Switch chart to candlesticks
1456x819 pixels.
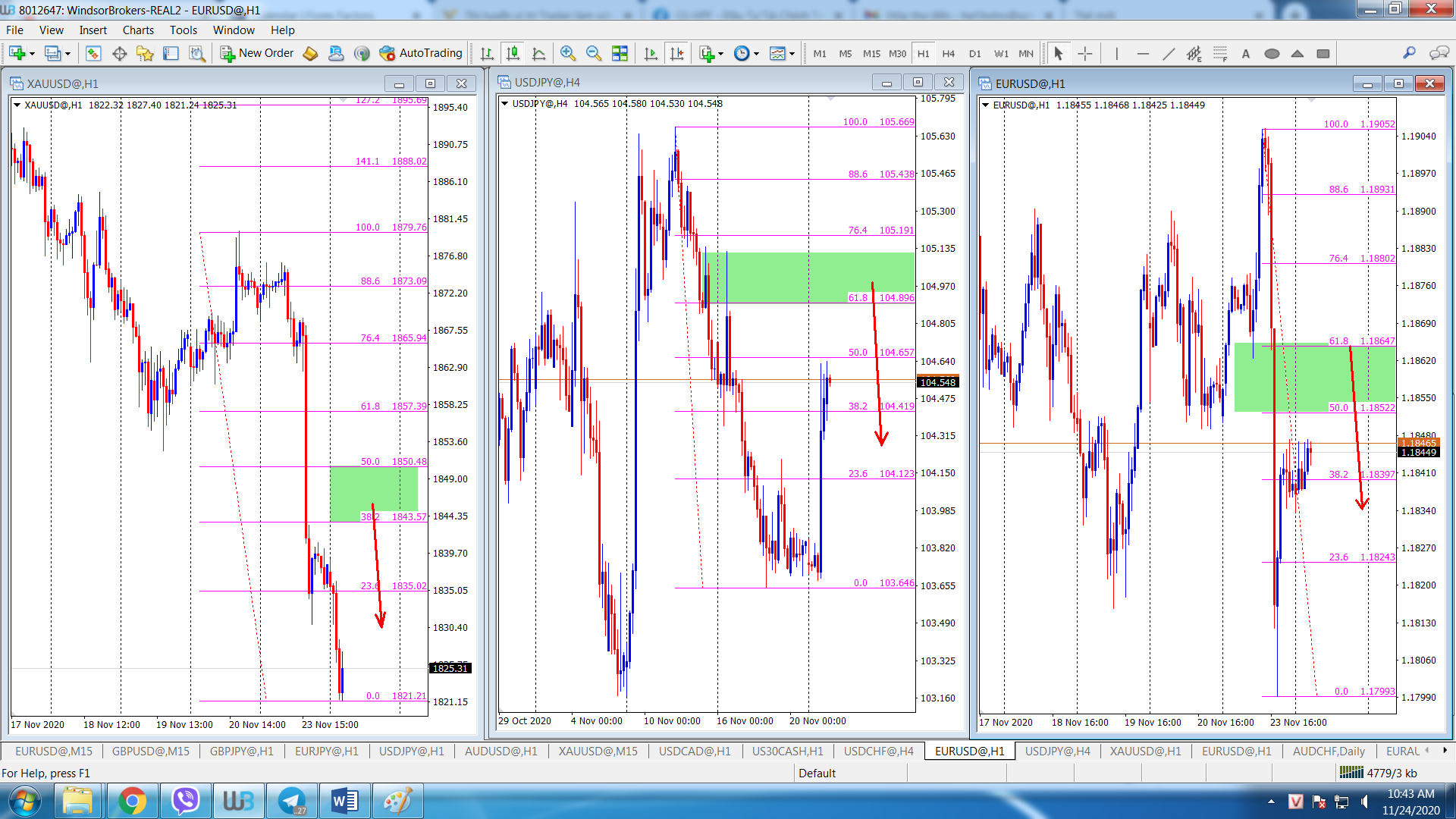[513, 53]
